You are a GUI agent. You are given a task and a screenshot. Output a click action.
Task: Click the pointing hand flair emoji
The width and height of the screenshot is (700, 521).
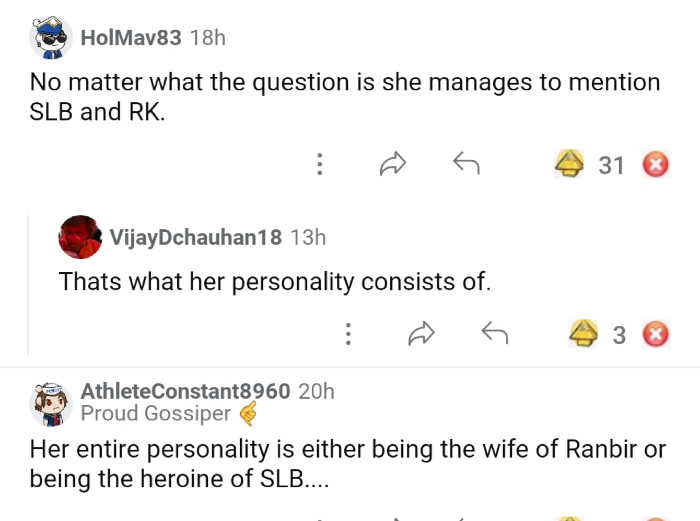248,413
